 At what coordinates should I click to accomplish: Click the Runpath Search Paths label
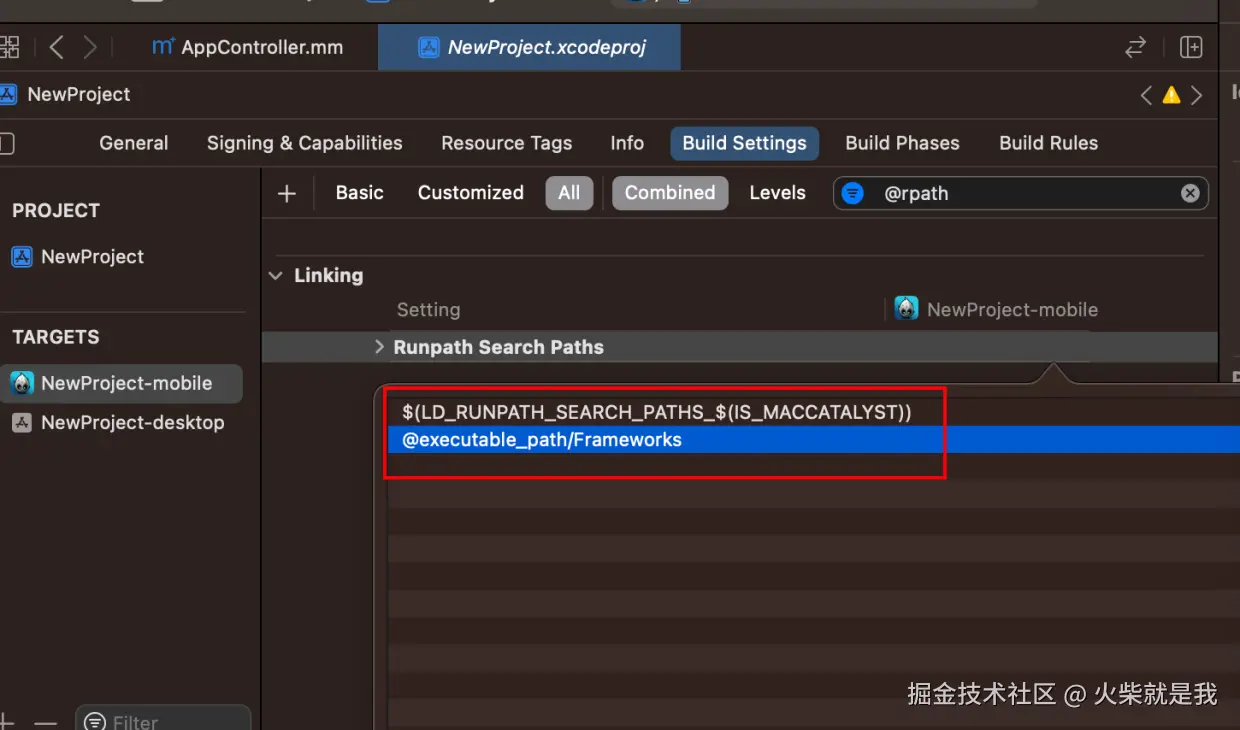[499, 347]
